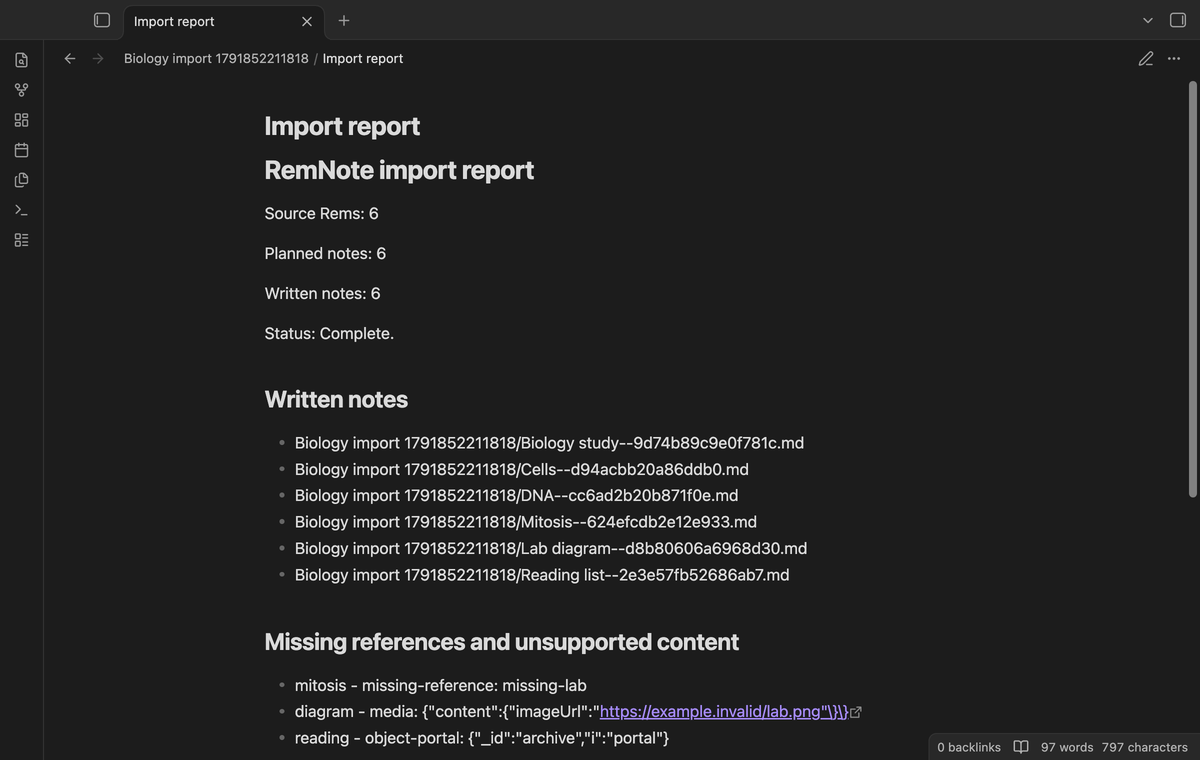Click the Source Rems: 6 line
Viewport: 1200px width, 760px height.
[x=322, y=214]
